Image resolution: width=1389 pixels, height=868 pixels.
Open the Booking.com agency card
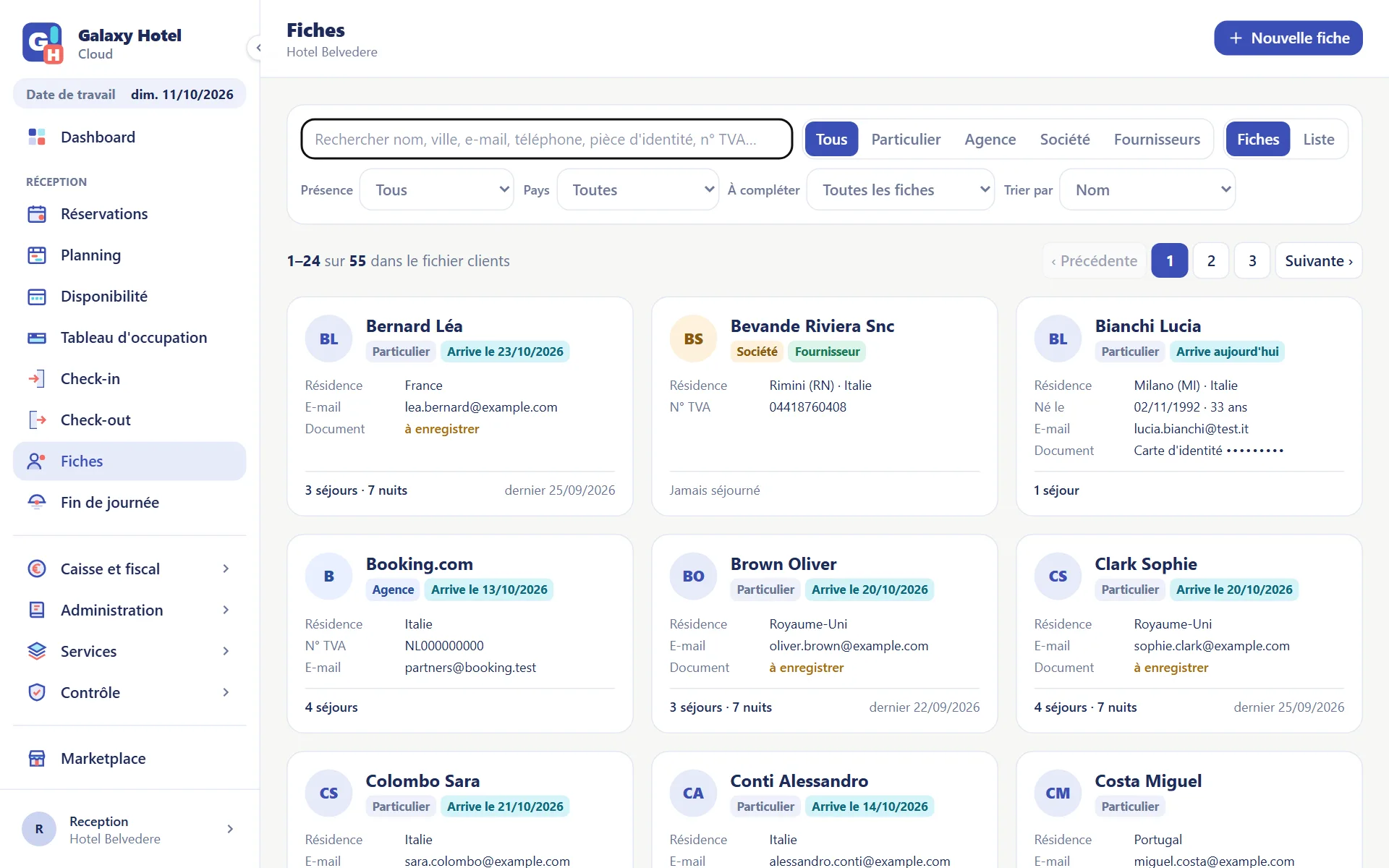tap(460, 634)
